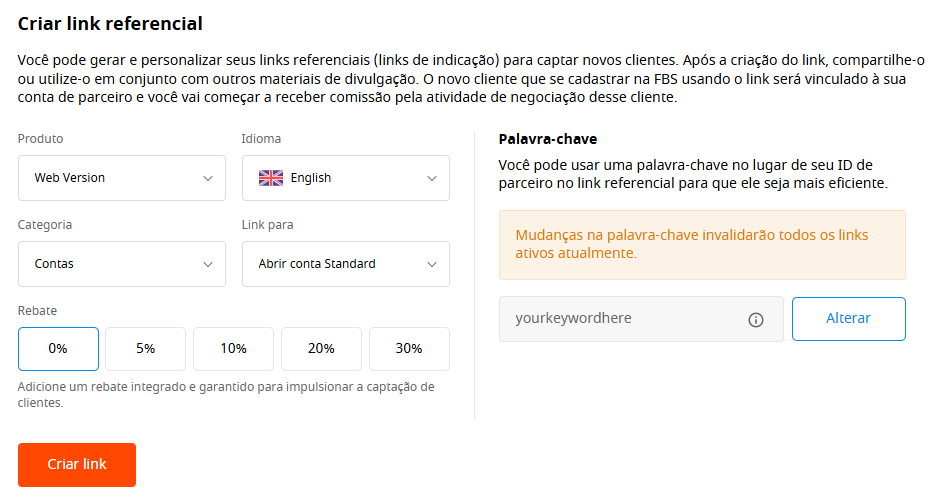Click the Criar link button

[x=77, y=464]
